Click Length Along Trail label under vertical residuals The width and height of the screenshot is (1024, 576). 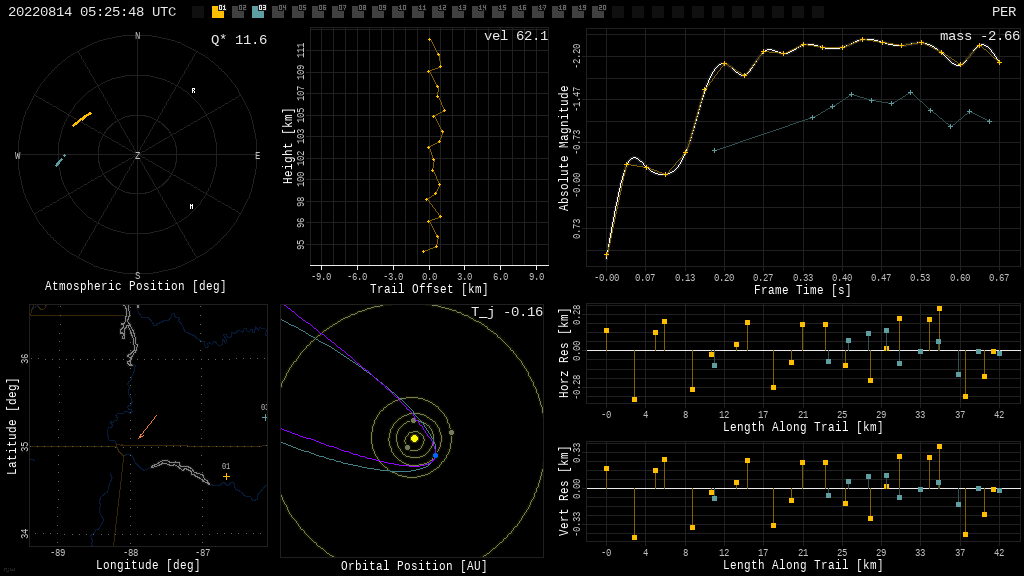(803, 565)
